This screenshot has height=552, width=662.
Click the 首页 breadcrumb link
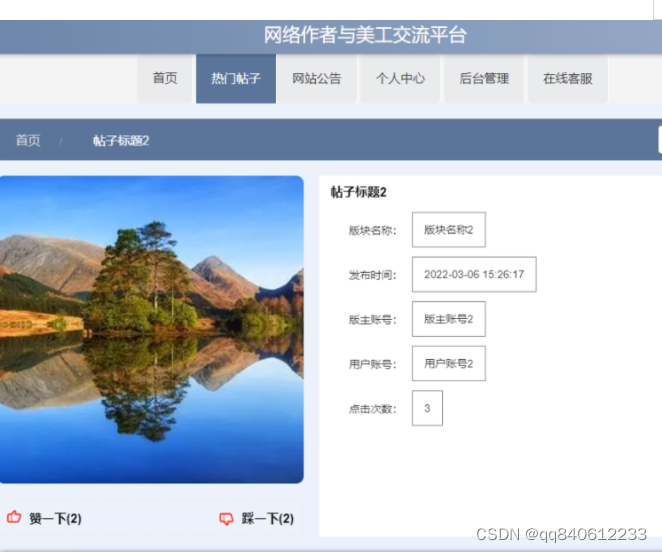[x=28, y=140]
